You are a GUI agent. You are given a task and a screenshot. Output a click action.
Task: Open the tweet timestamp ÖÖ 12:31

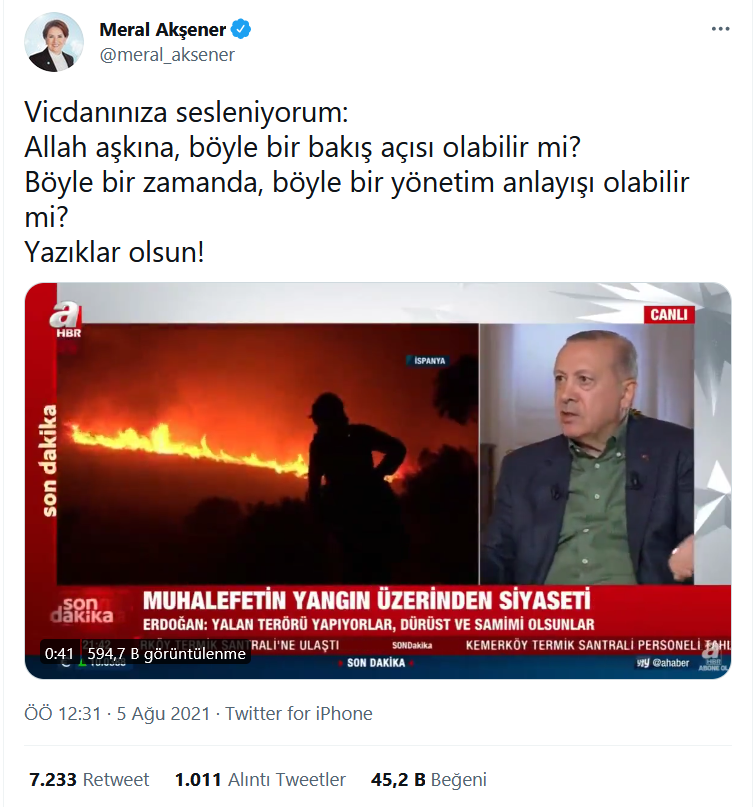(x=63, y=714)
